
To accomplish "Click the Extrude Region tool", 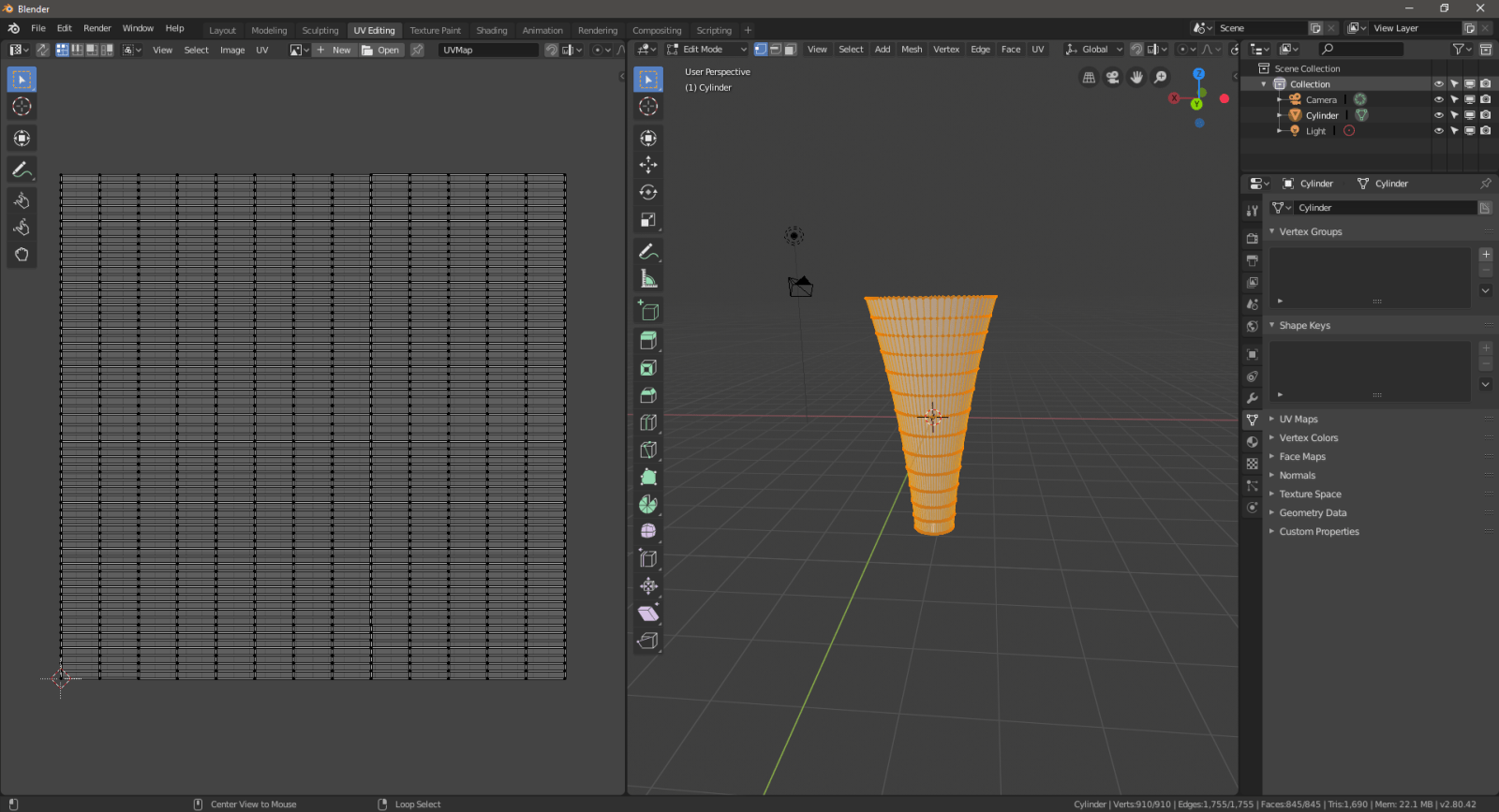I will [x=647, y=341].
